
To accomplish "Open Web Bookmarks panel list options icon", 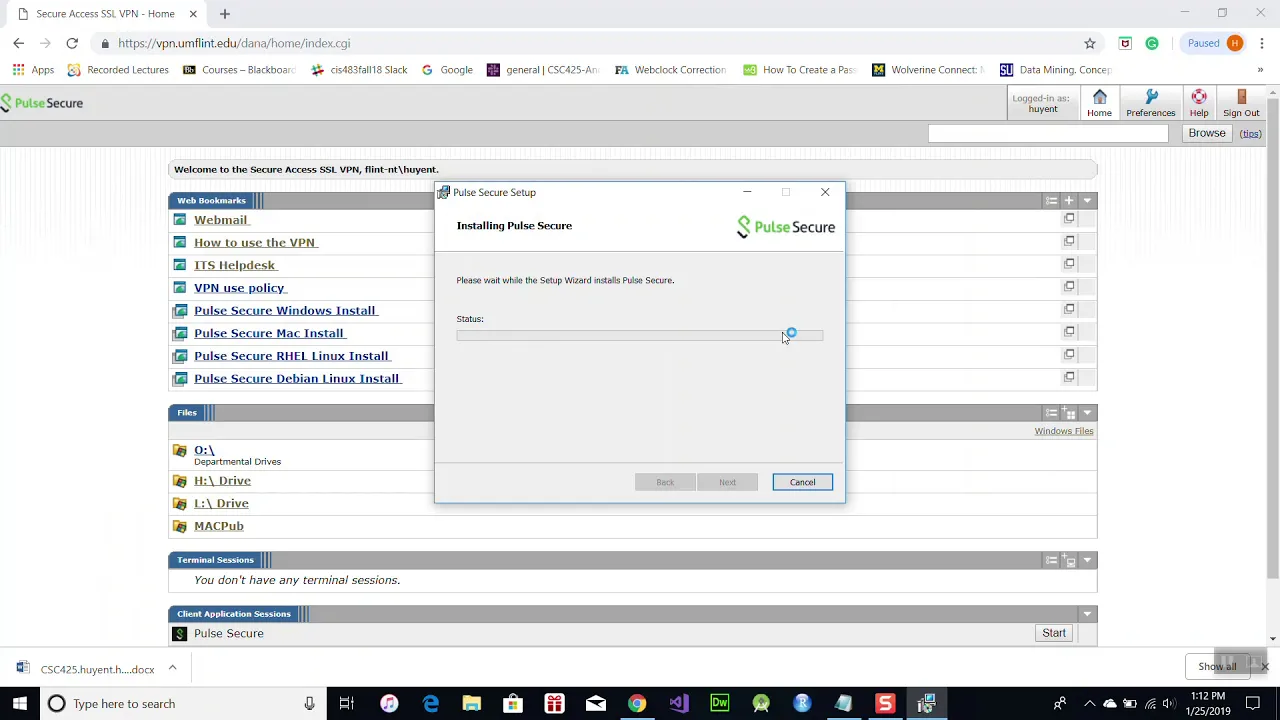I will click(x=1051, y=201).
